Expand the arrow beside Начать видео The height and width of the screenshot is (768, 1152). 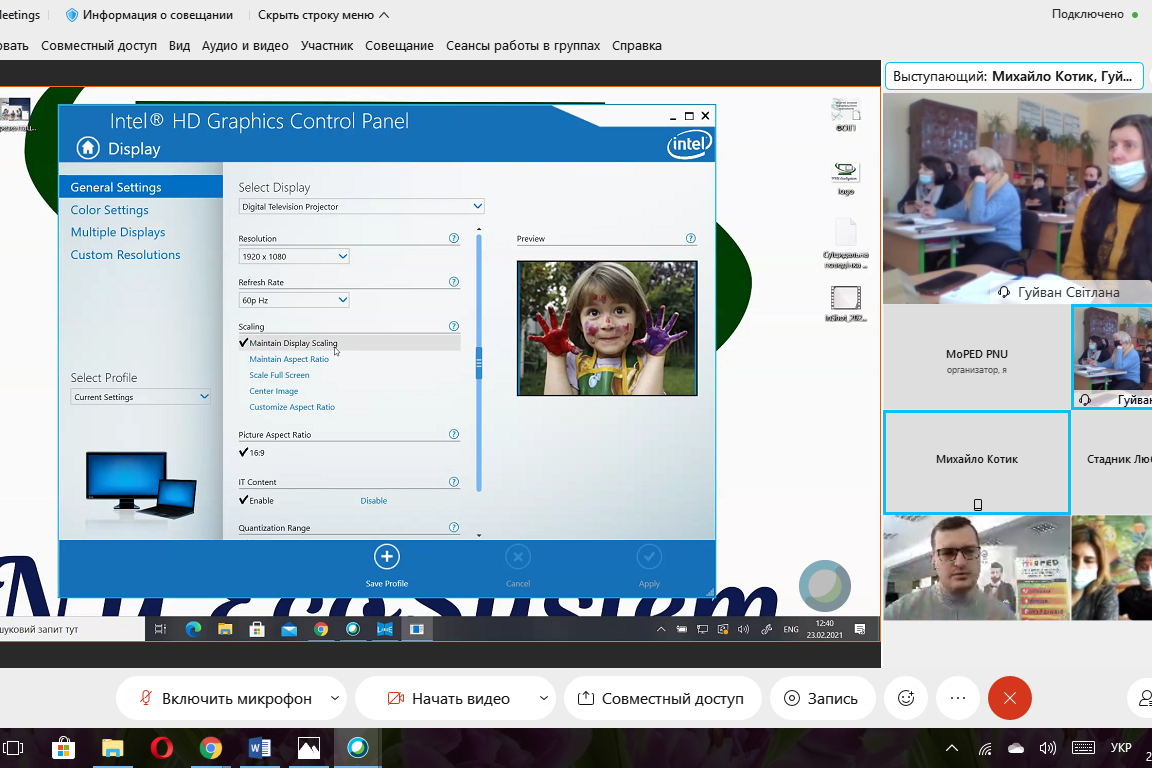543,699
